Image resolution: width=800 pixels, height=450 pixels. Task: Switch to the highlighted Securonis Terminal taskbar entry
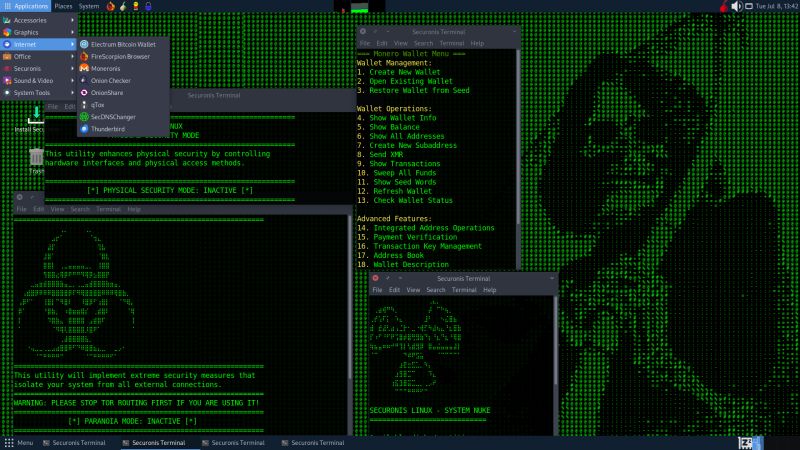coord(159,443)
